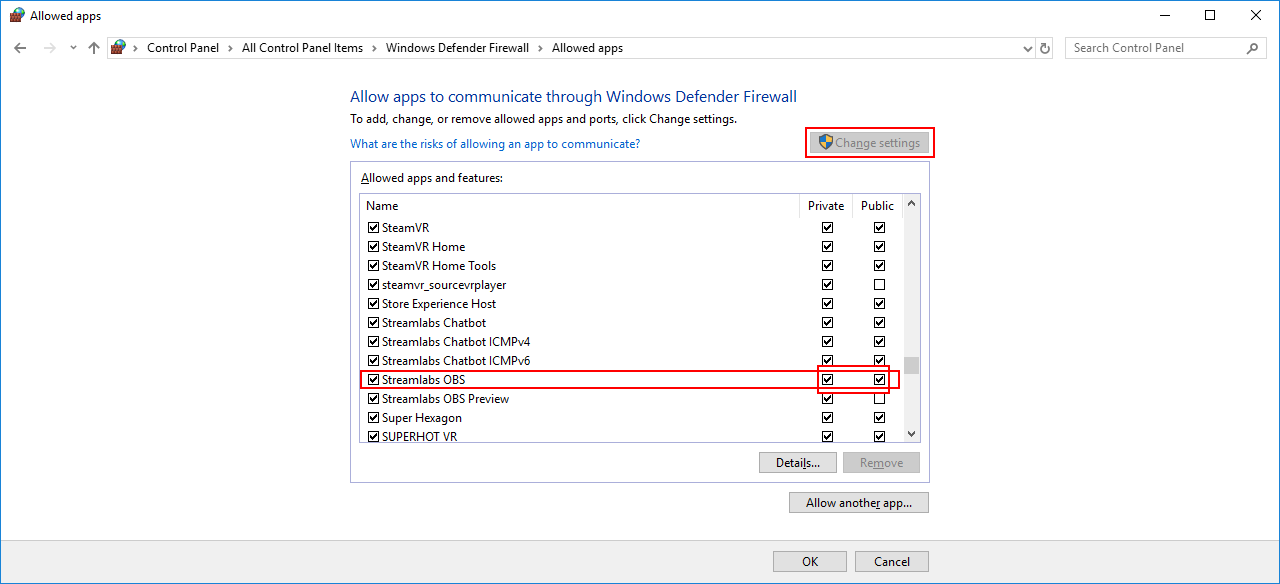Toggle Super Hexagon name checkbox

pos(374,418)
